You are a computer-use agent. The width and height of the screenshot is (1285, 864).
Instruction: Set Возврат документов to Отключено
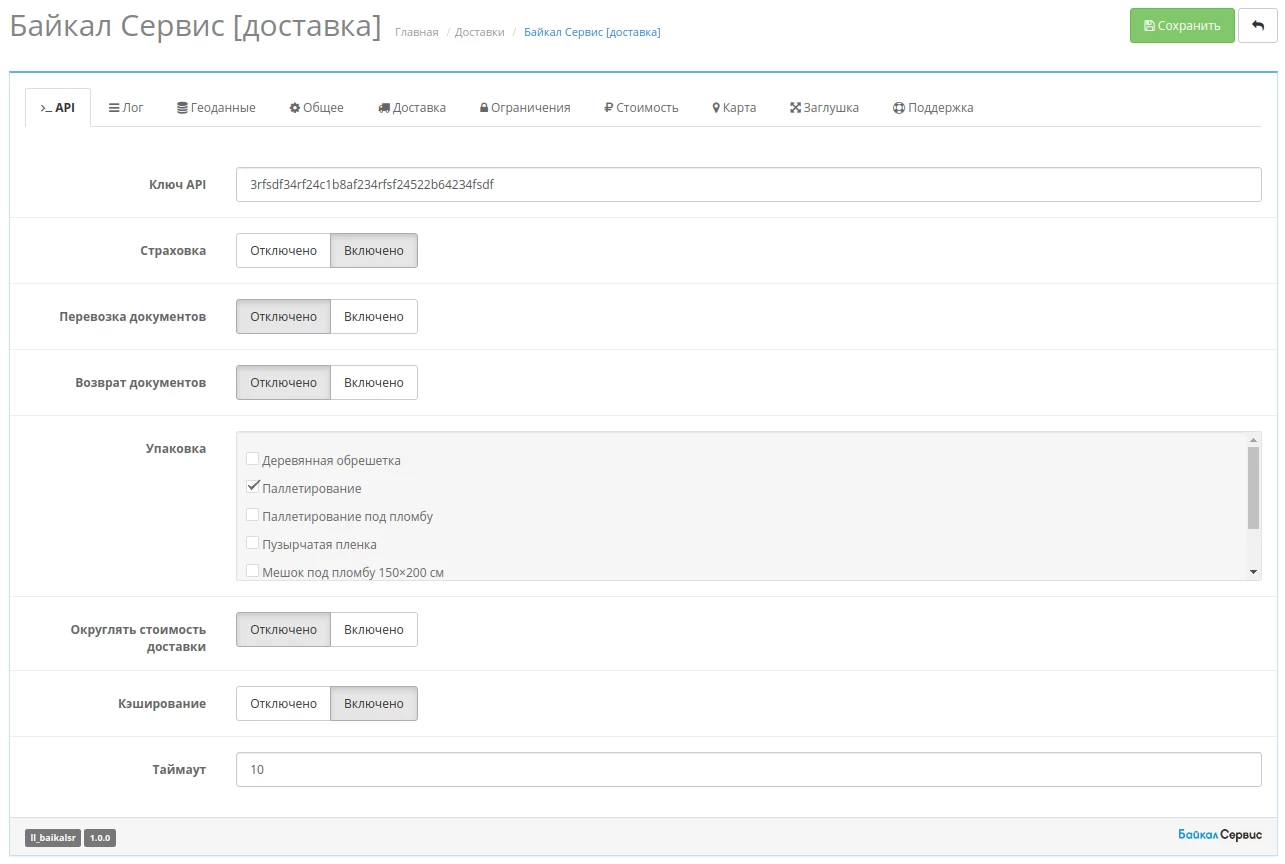point(283,383)
